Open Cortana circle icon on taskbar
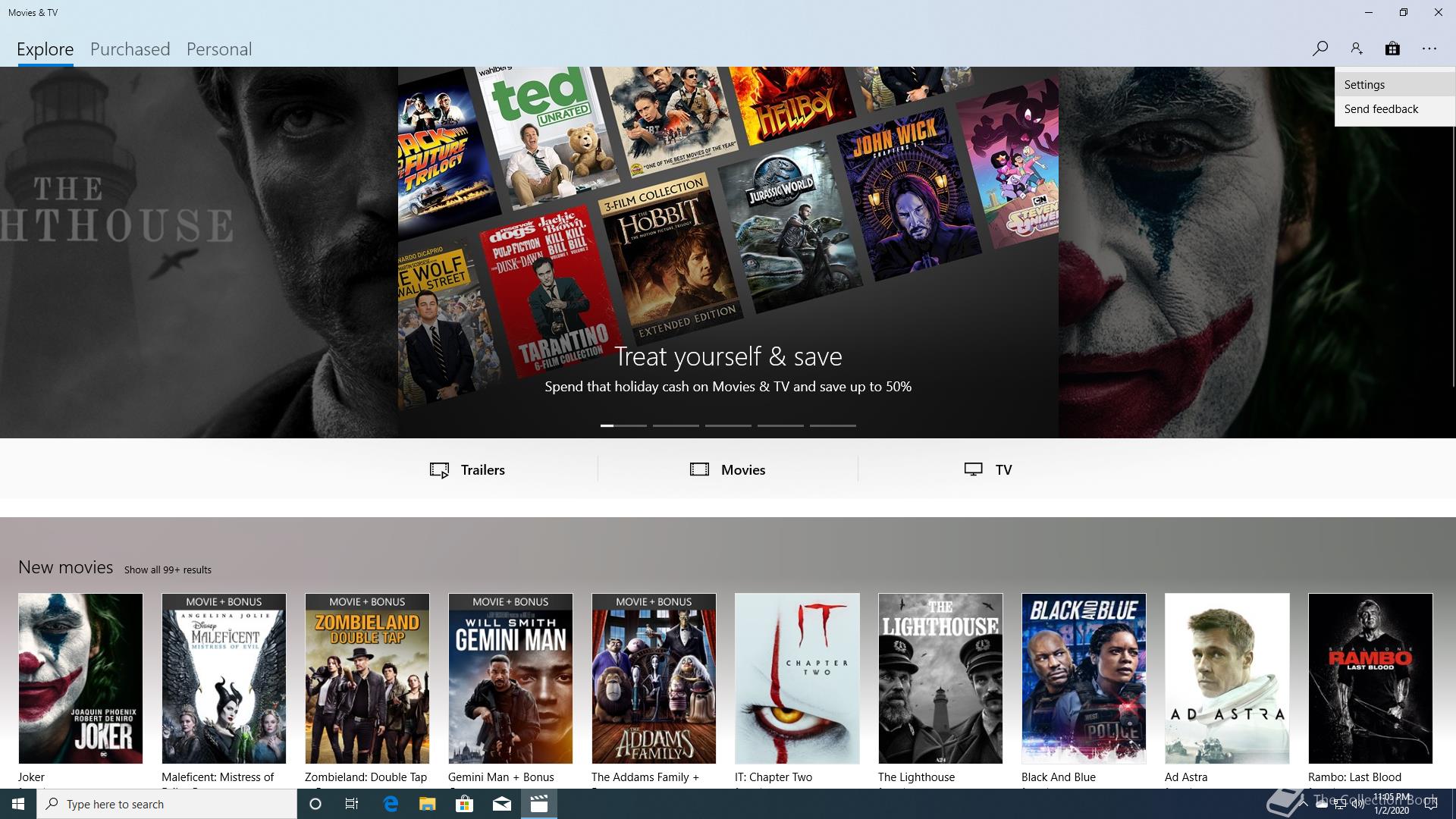This screenshot has width=1456, height=819. tap(315, 804)
